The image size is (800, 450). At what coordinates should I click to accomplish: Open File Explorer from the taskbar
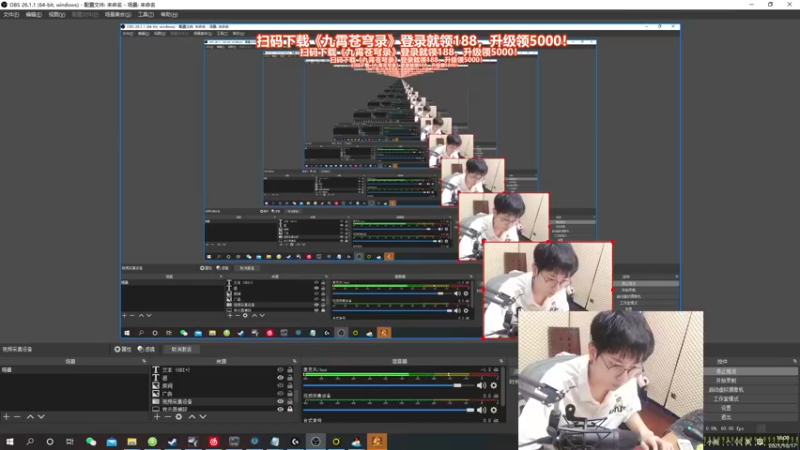pyautogui.click(x=132, y=441)
